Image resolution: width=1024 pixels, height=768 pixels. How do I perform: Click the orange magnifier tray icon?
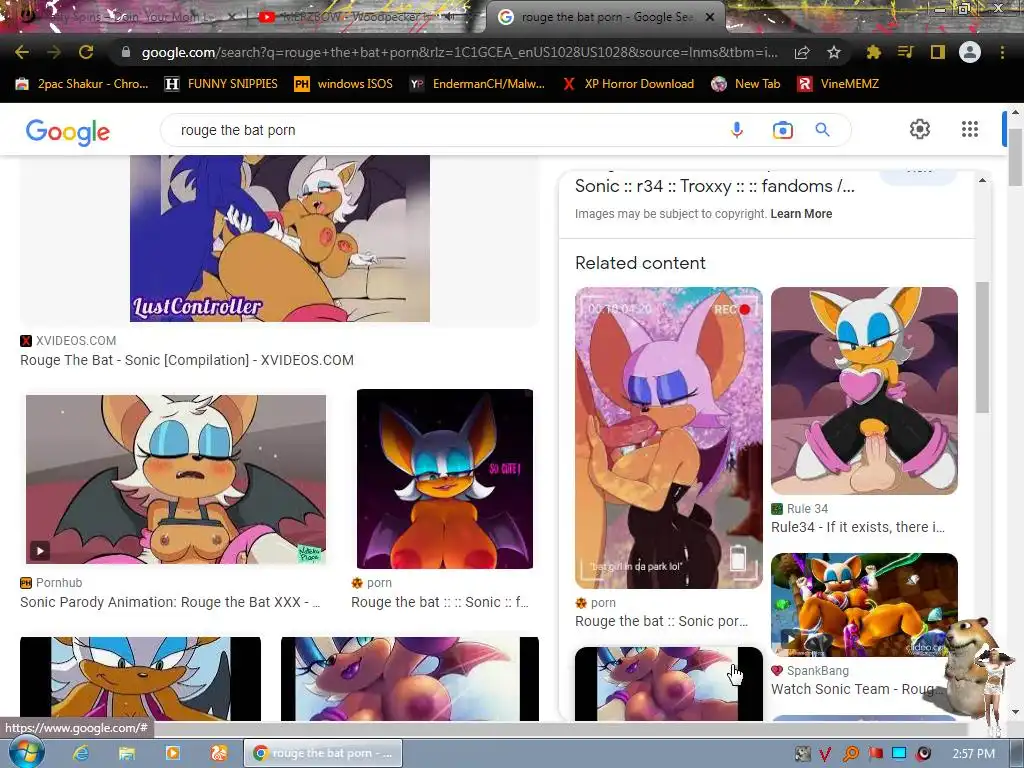point(850,754)
